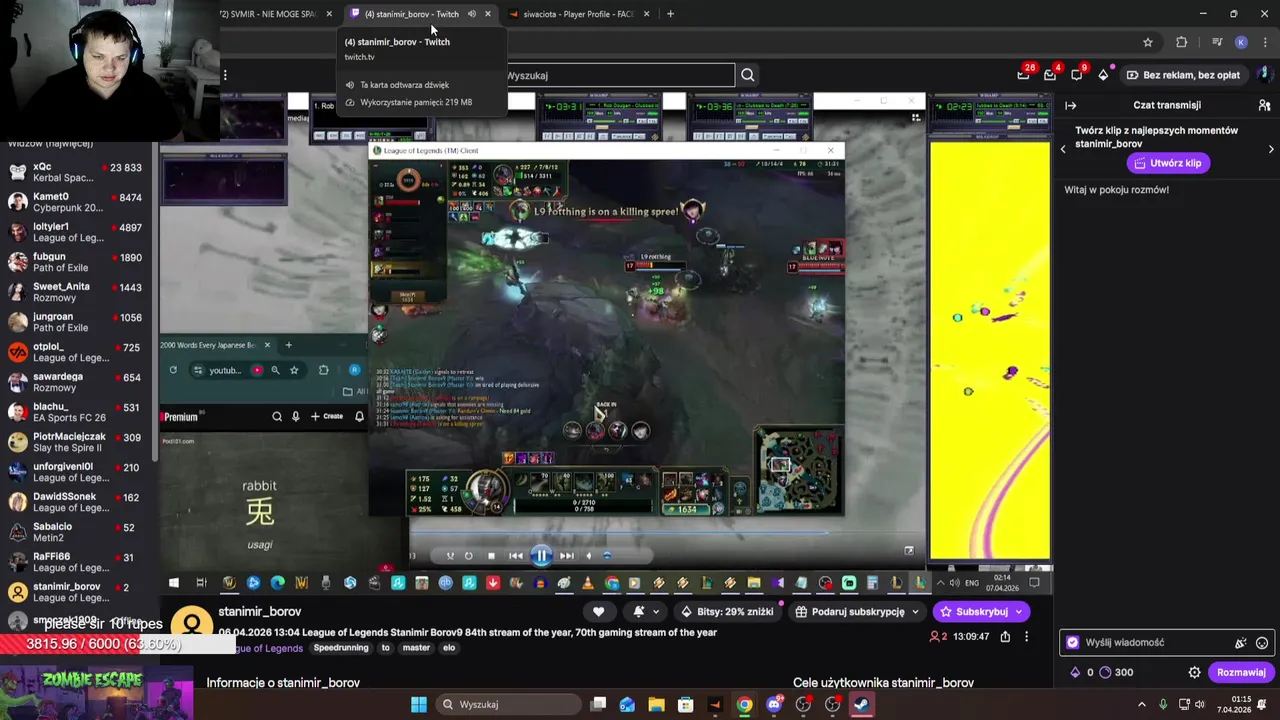The height and width of the screenshot is (720, 1280).
Task: Open the Bits diamond icon in top bar
Action: (1103, 75)
